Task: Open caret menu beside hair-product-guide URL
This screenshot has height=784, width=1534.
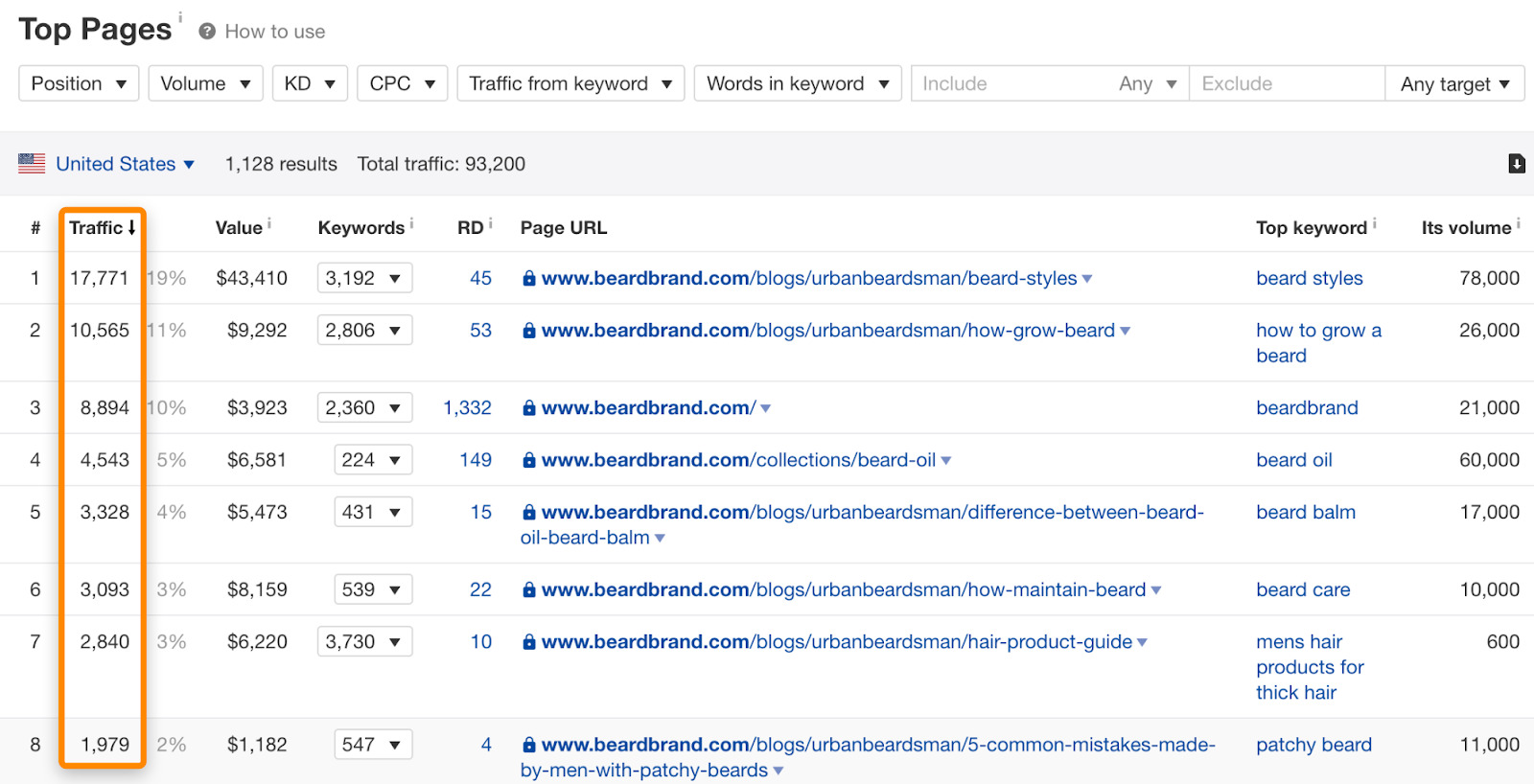Action: 1142,642
